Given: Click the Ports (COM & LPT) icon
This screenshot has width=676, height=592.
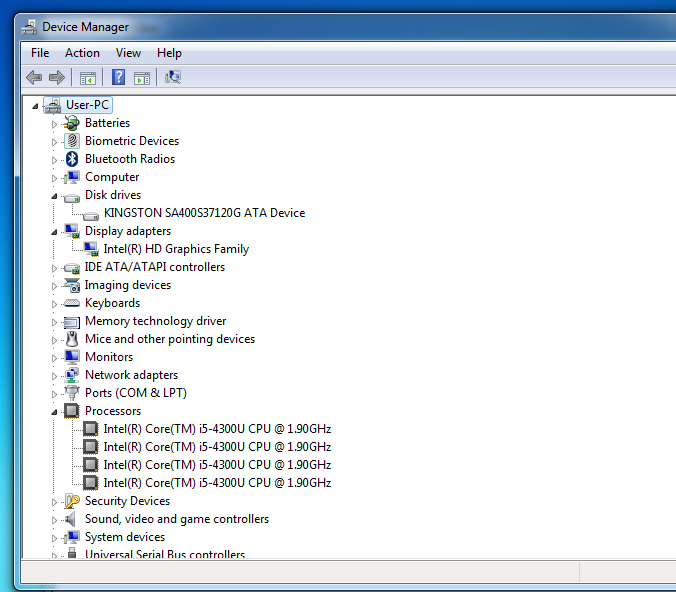Looking at the screenshot, I should click(72, 393).
